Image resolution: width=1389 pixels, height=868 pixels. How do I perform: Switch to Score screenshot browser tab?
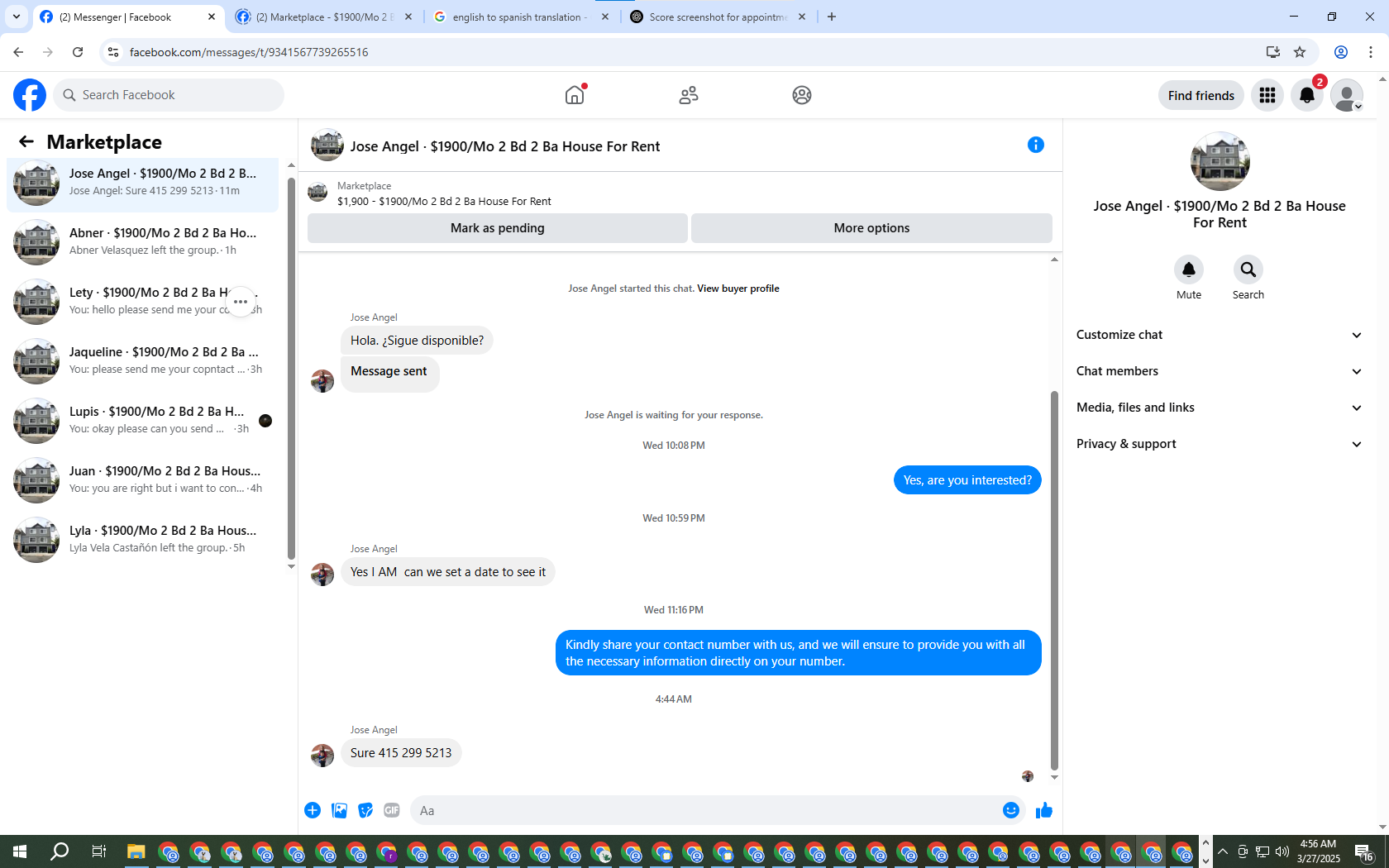[x=718, y=17]
